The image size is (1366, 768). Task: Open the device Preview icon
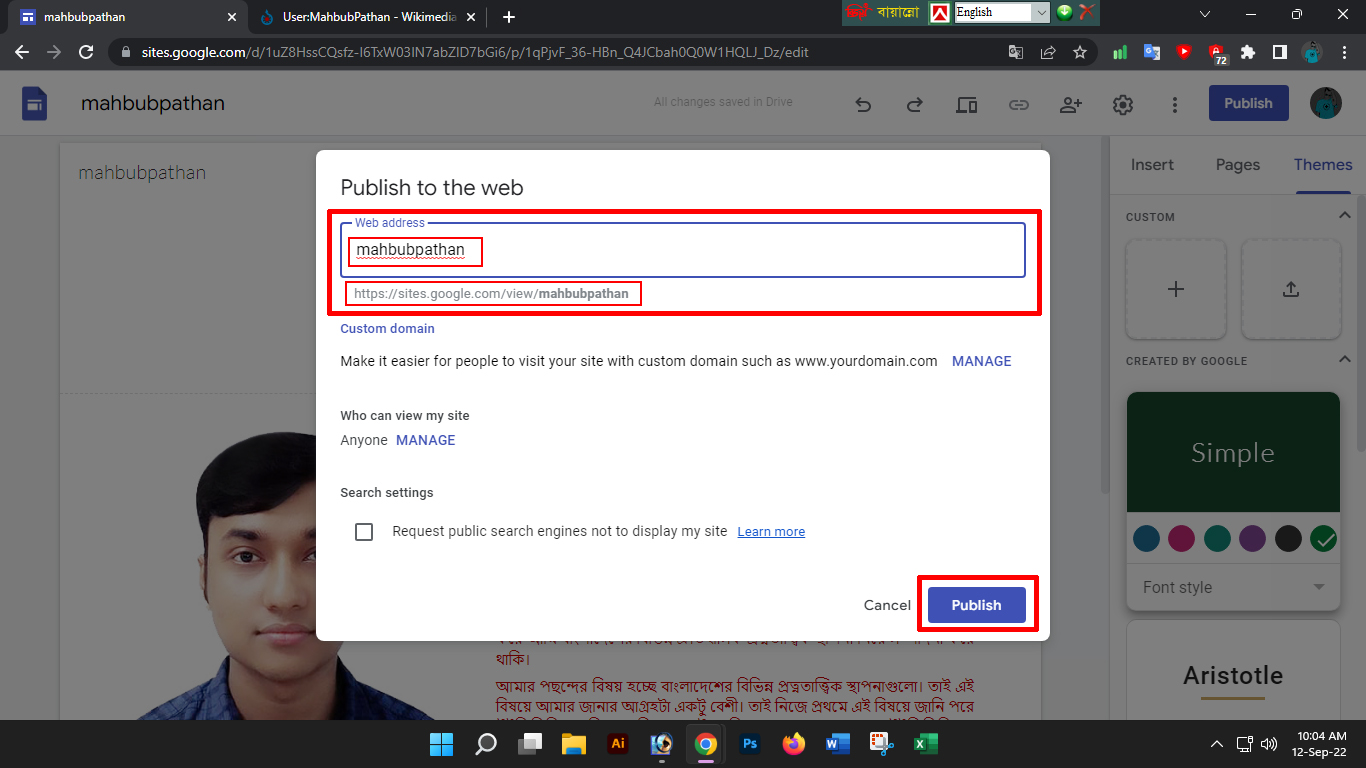(966, 104)
